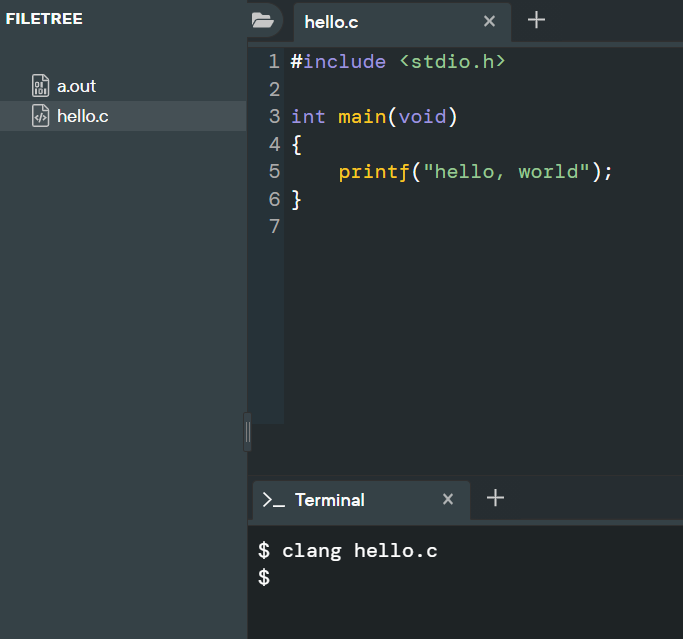Close the Terminal tab
The image size is (683, 639).
pyautogui.click(x=448, y=499)
